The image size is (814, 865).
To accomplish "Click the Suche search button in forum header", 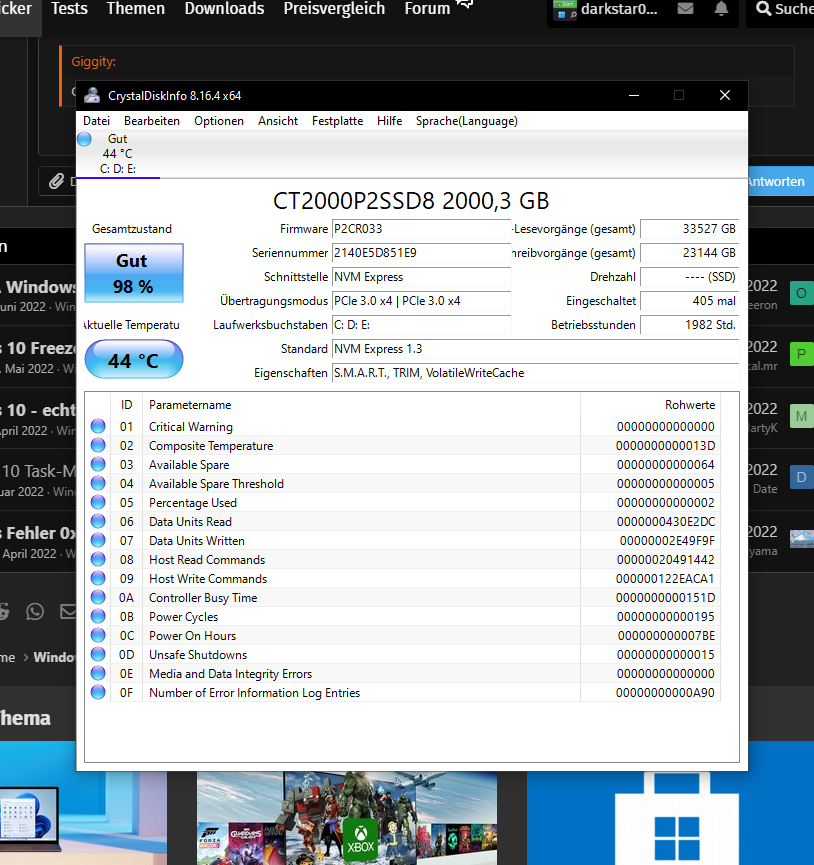I will [x=783, y=9].
